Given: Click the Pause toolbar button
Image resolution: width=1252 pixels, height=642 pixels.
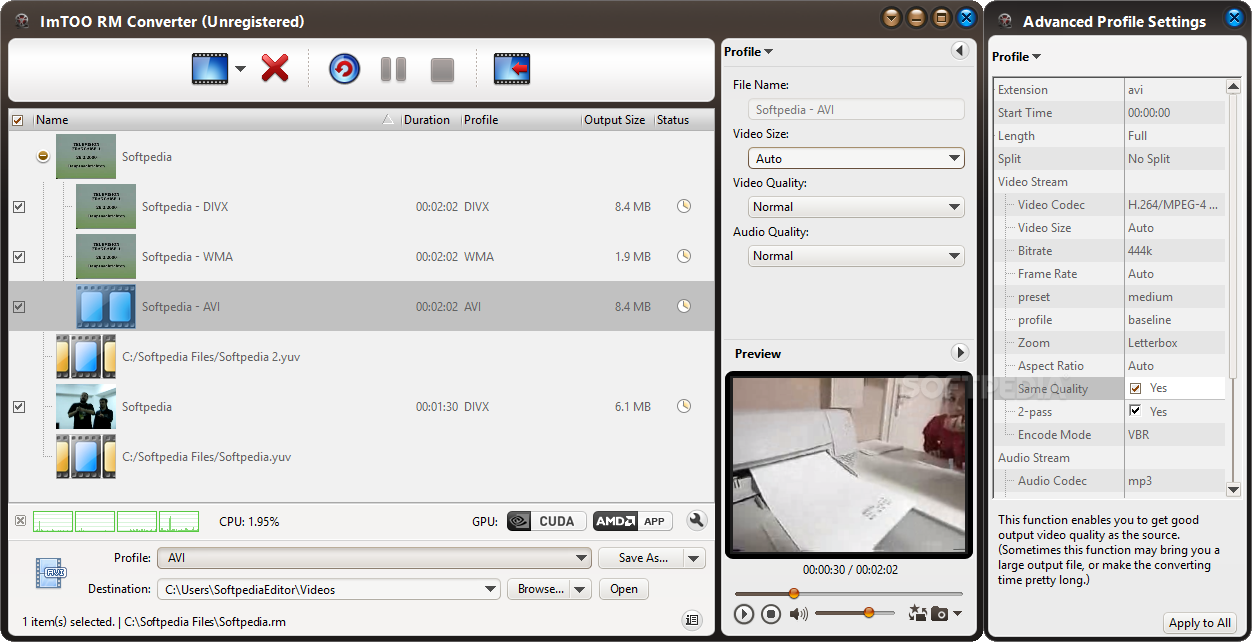Looking at the screenshot, I should click(x=393, y=69).
